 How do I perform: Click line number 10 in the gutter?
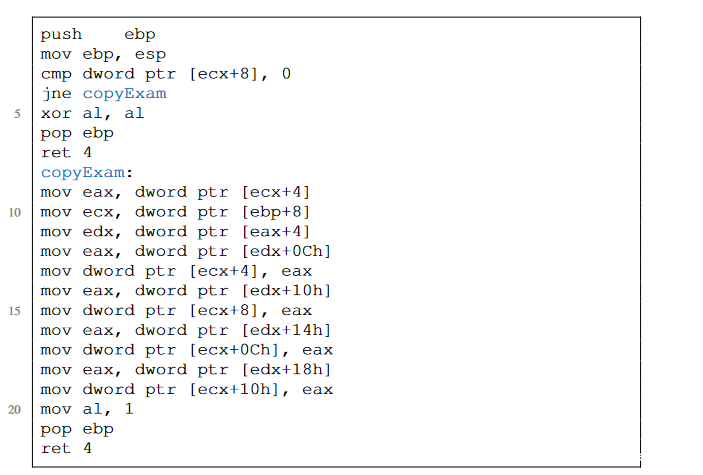click(x=15, y=212)
